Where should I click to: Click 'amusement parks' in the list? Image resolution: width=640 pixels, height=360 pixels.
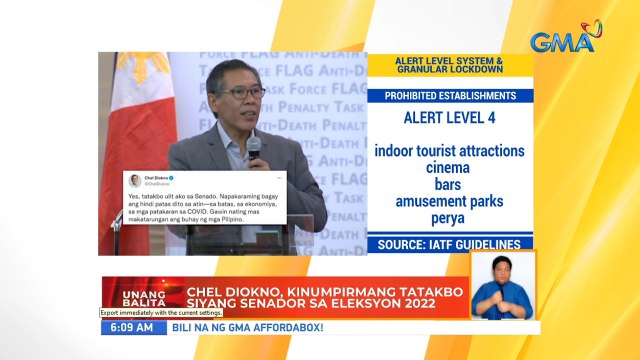tap(449, 202)
